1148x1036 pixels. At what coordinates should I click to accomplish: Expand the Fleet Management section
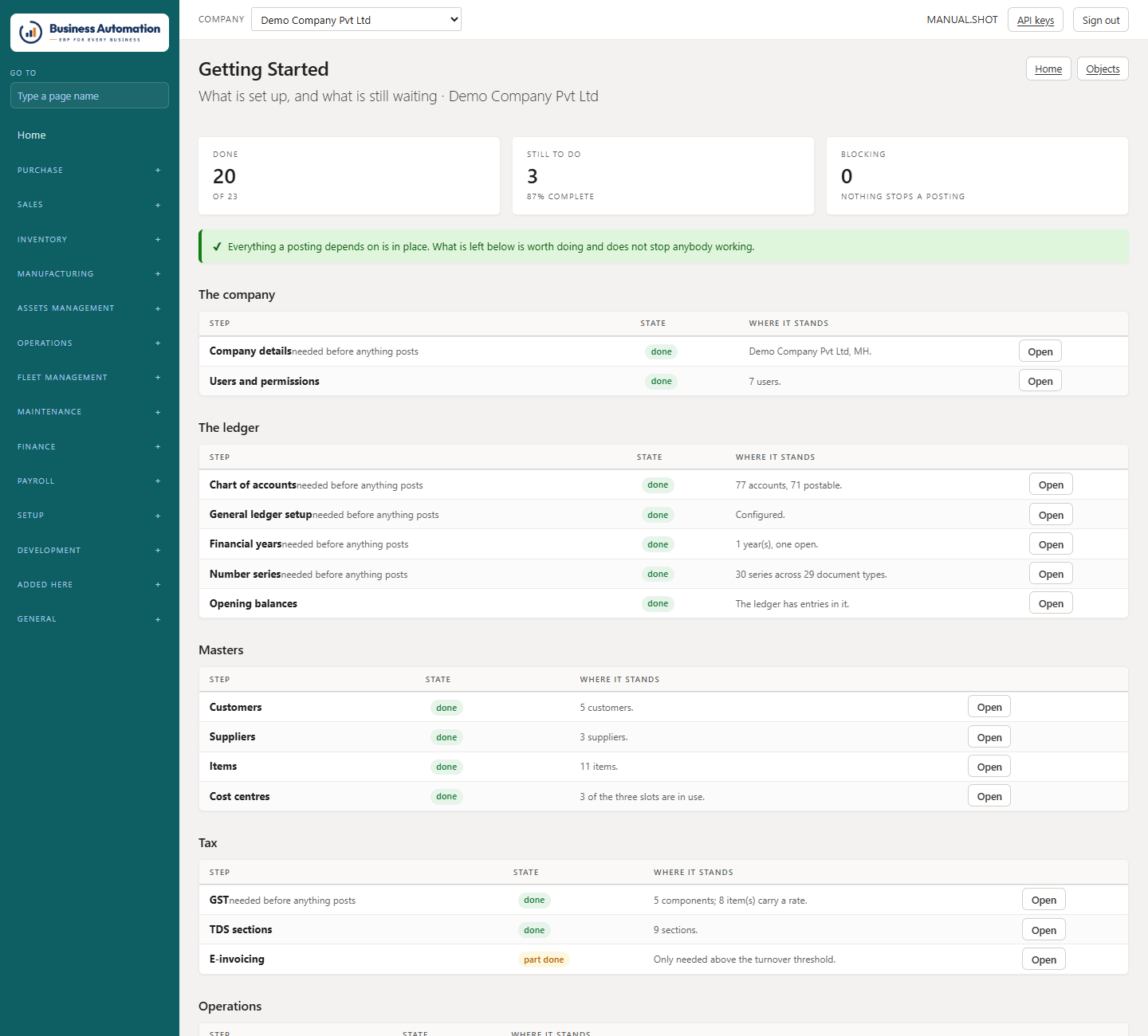point(89,378)
